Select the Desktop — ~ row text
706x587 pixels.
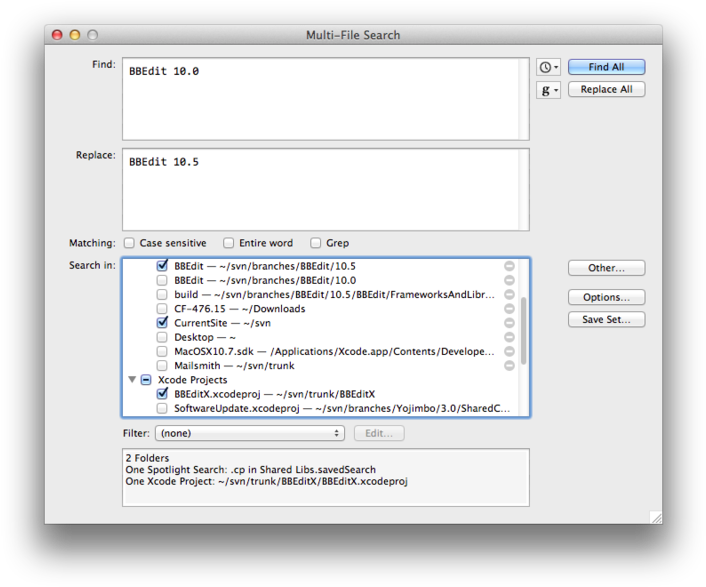tap(205, 337)
